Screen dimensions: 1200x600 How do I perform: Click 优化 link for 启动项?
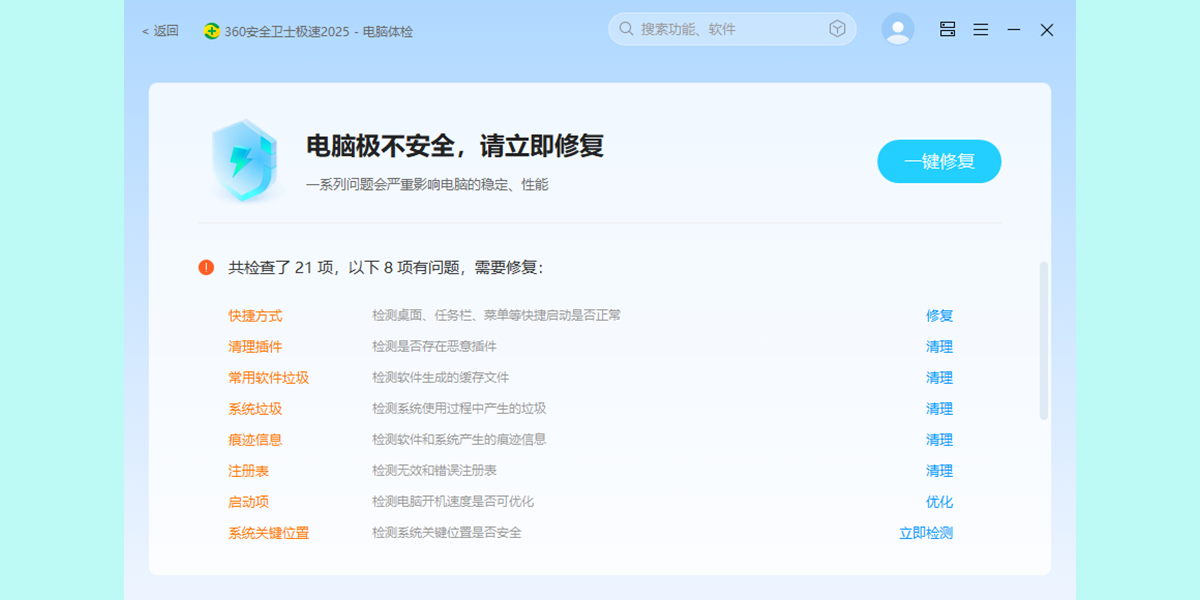click(939, 502)
